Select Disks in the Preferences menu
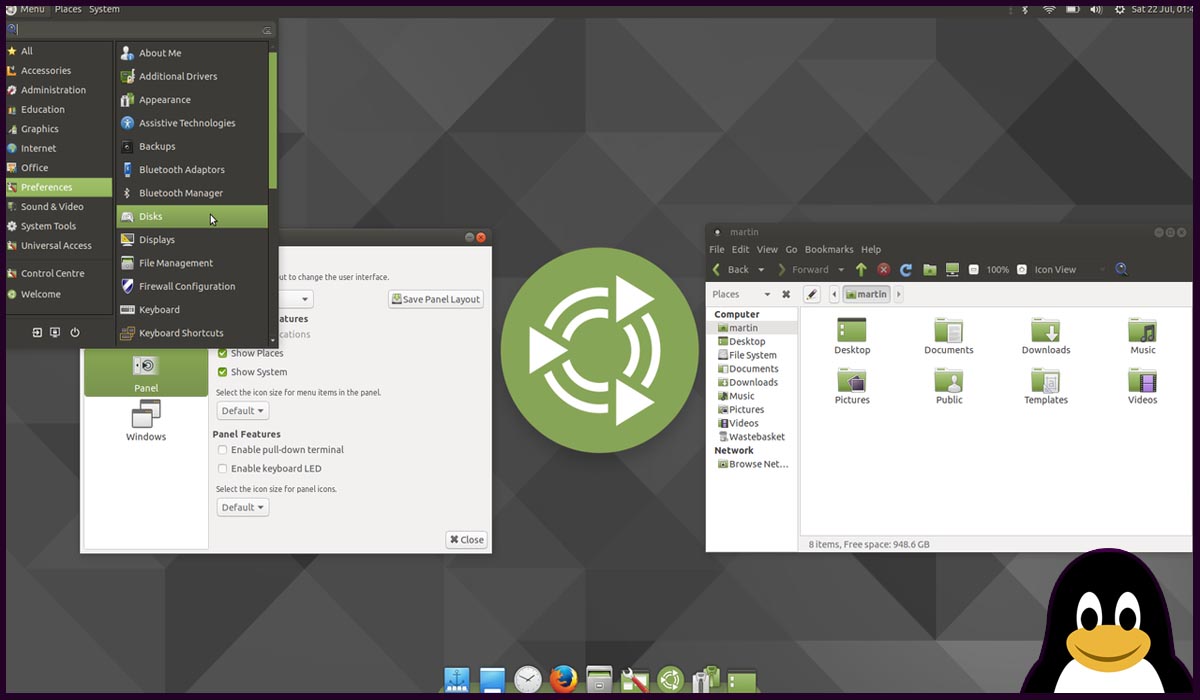1200x700 pixels. pyautogui.click(x=192, y=216)
